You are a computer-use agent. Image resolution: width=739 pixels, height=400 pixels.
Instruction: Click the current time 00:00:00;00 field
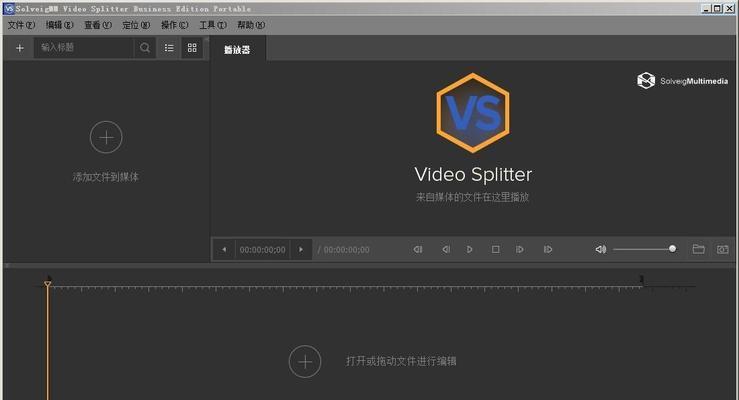point(263,250)
